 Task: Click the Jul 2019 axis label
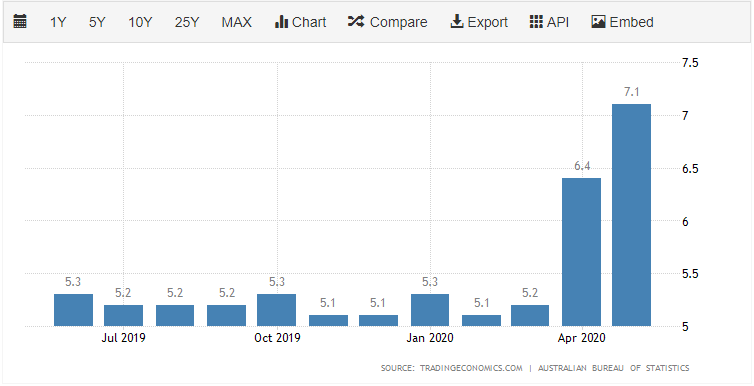click(x=123, y=338)
